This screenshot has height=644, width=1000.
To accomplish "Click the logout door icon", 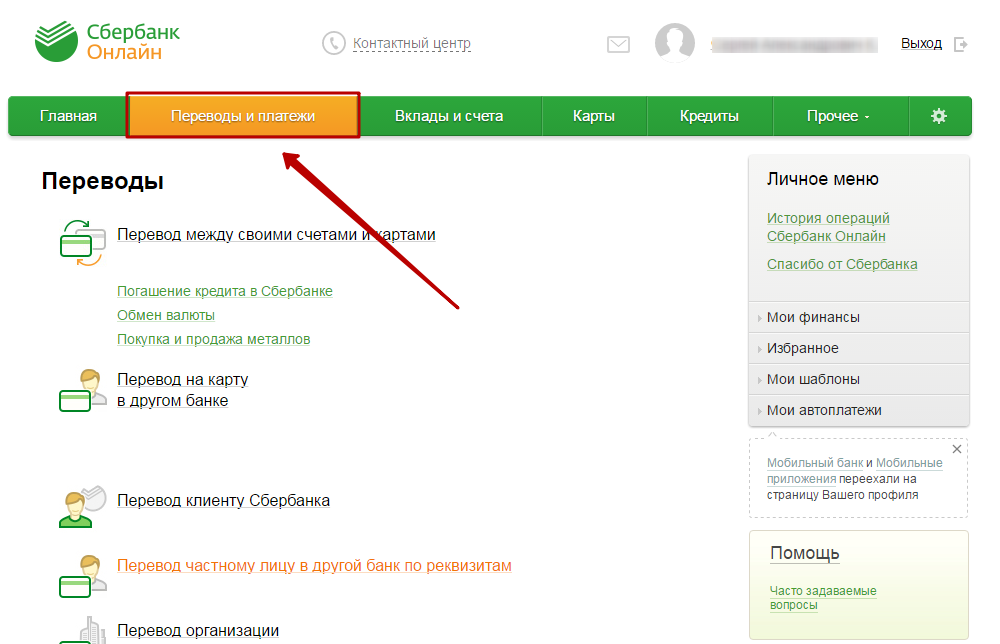I will coord(960,44).
